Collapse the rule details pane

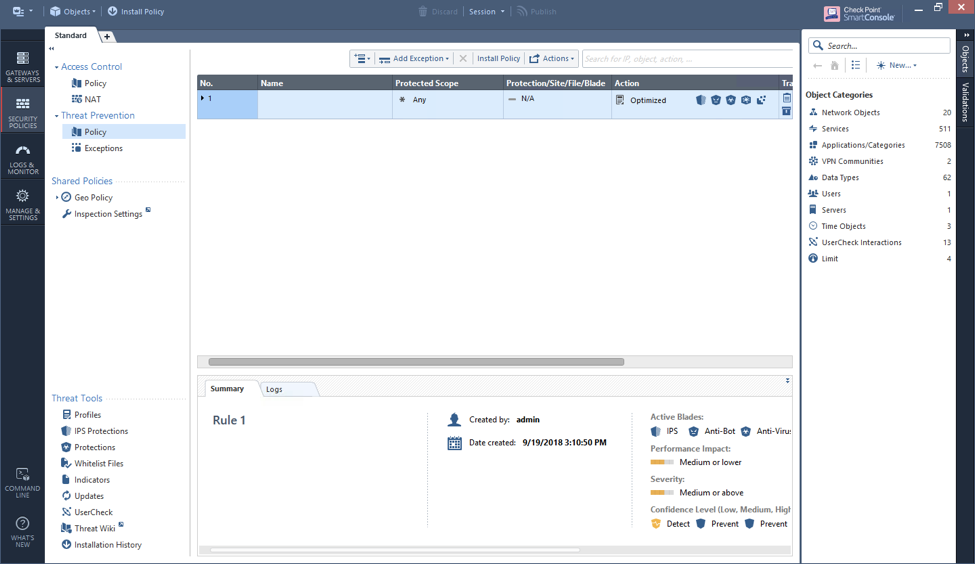(787, 381)
